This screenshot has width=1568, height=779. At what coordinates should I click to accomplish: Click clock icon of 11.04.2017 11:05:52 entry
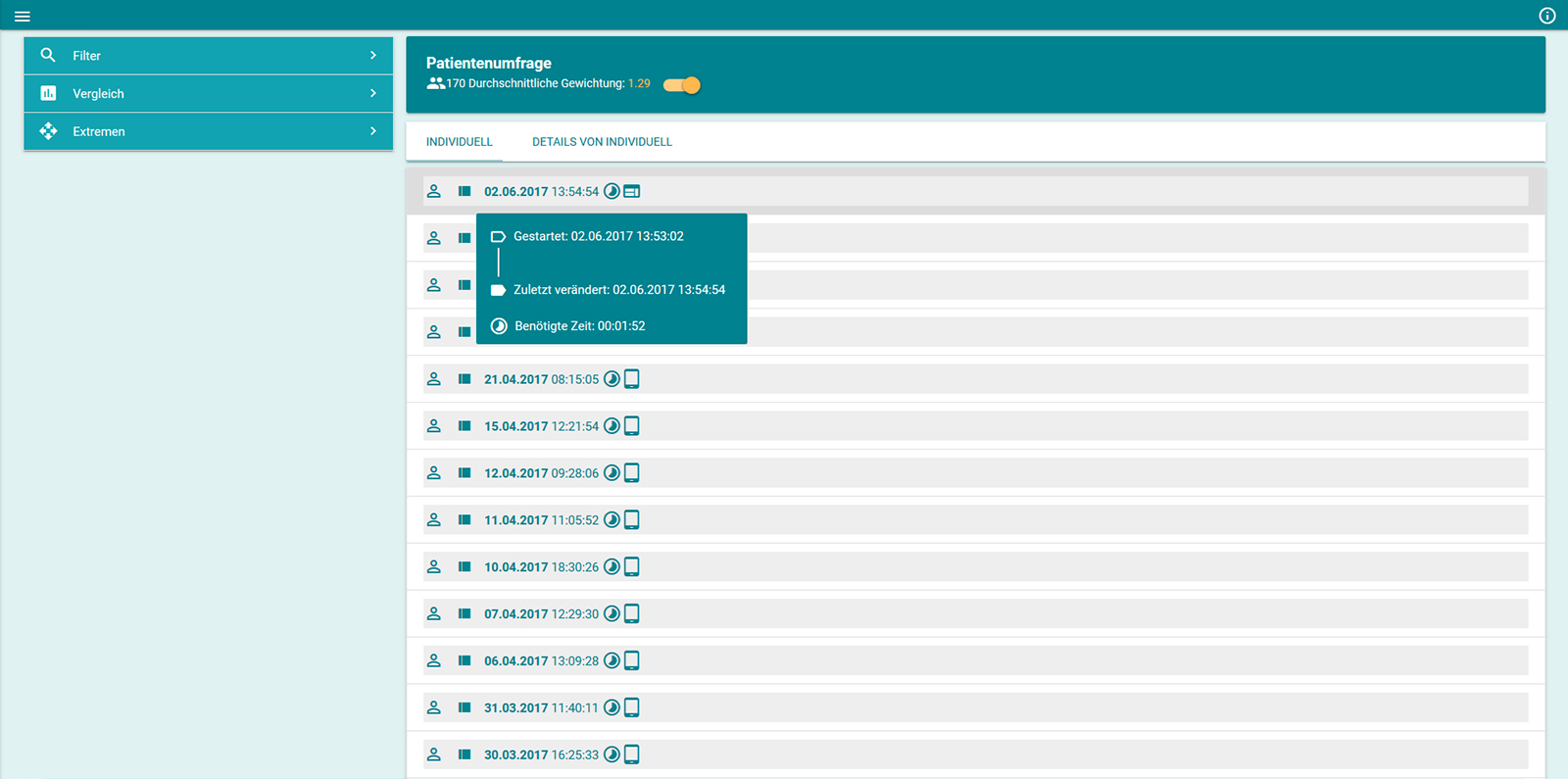[612, 520]
